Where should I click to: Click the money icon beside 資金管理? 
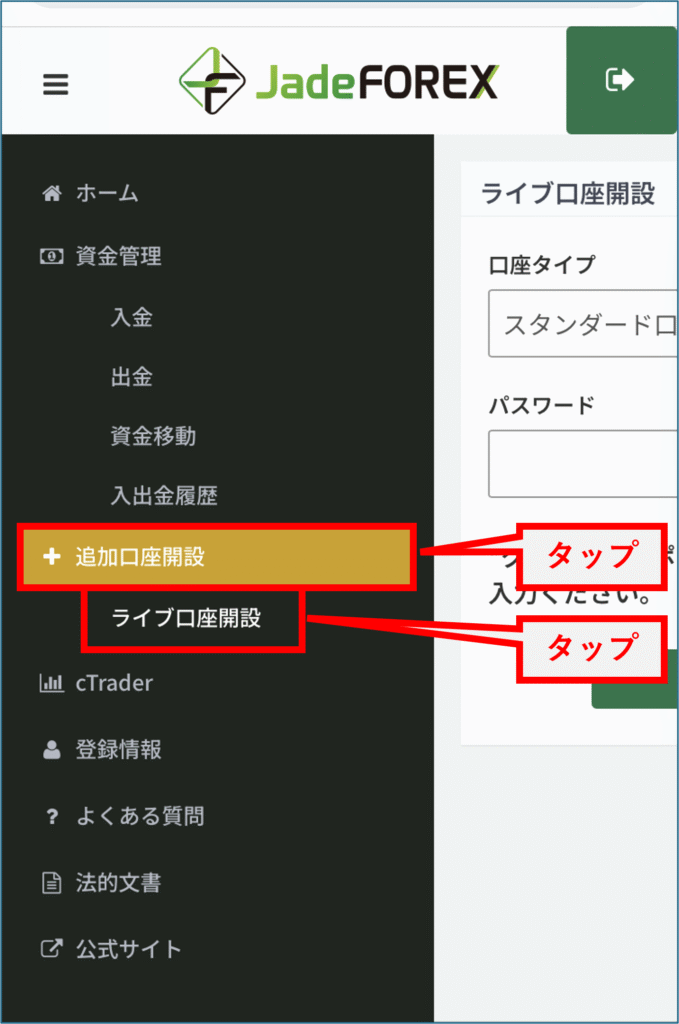click(52, 256)
